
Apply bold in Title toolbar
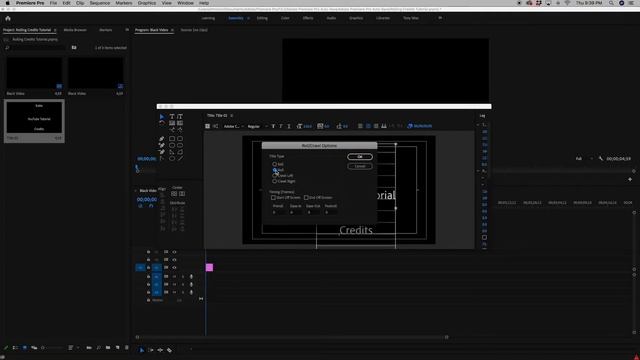pyautogui.click(x=273, y=126)
